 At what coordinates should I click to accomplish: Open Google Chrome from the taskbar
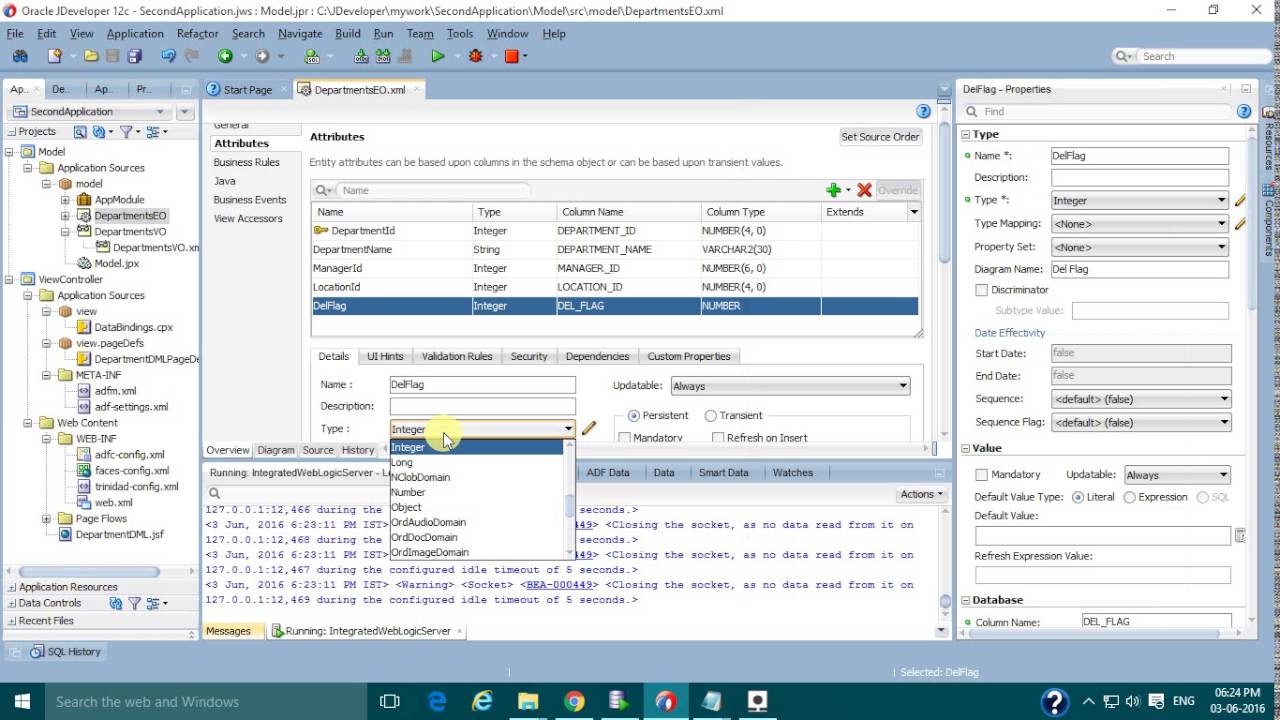tap(573, 701)
